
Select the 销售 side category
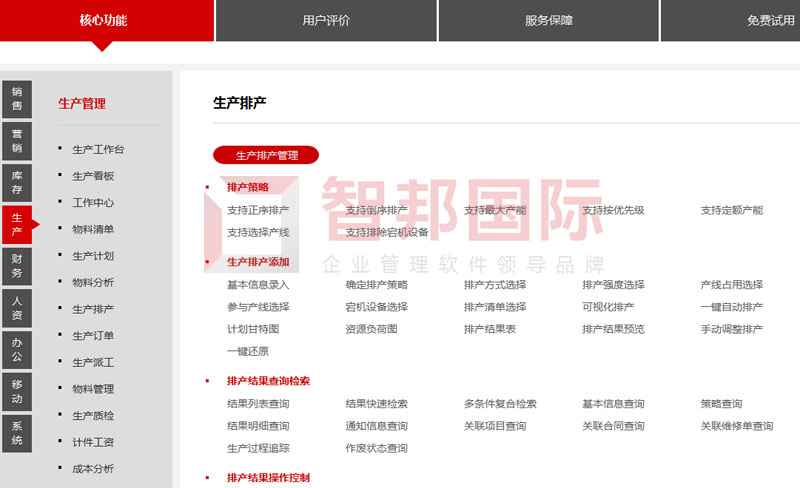[x=17, y=98]
